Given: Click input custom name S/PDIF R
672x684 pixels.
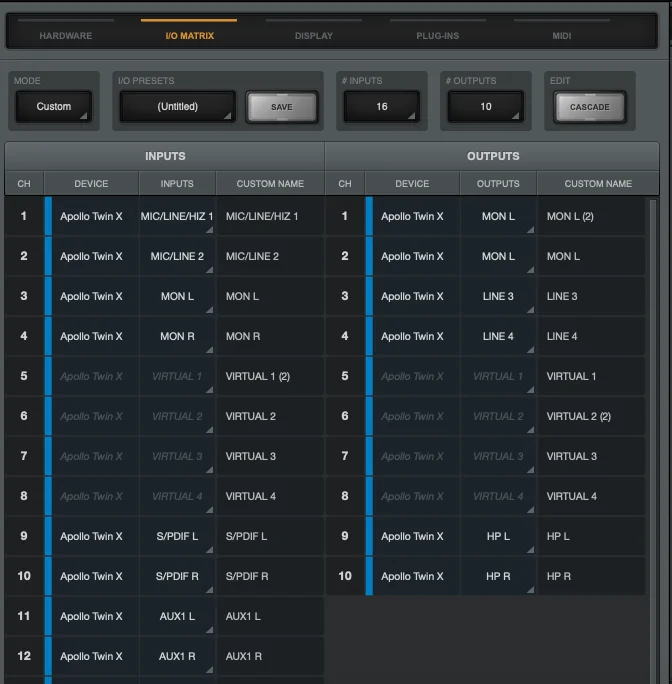Looking at the screenshot, I should tap(271, 576).
